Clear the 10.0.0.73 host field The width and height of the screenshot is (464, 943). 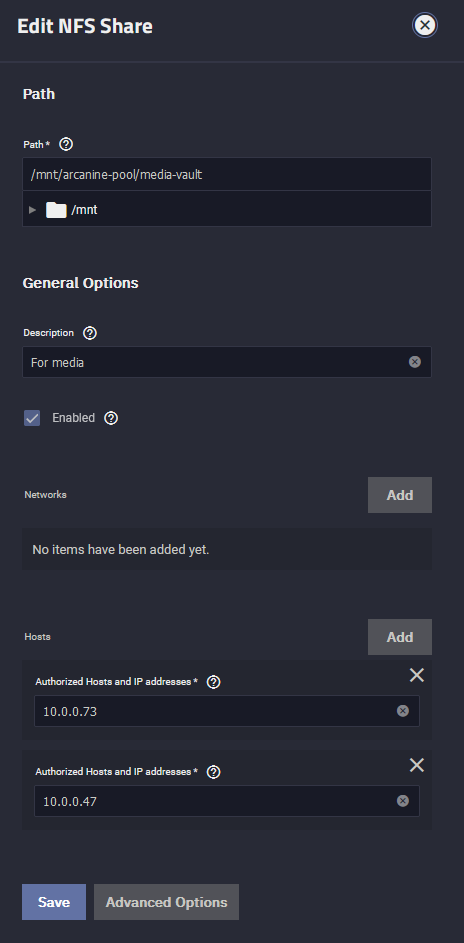click(x=403, y=711)
